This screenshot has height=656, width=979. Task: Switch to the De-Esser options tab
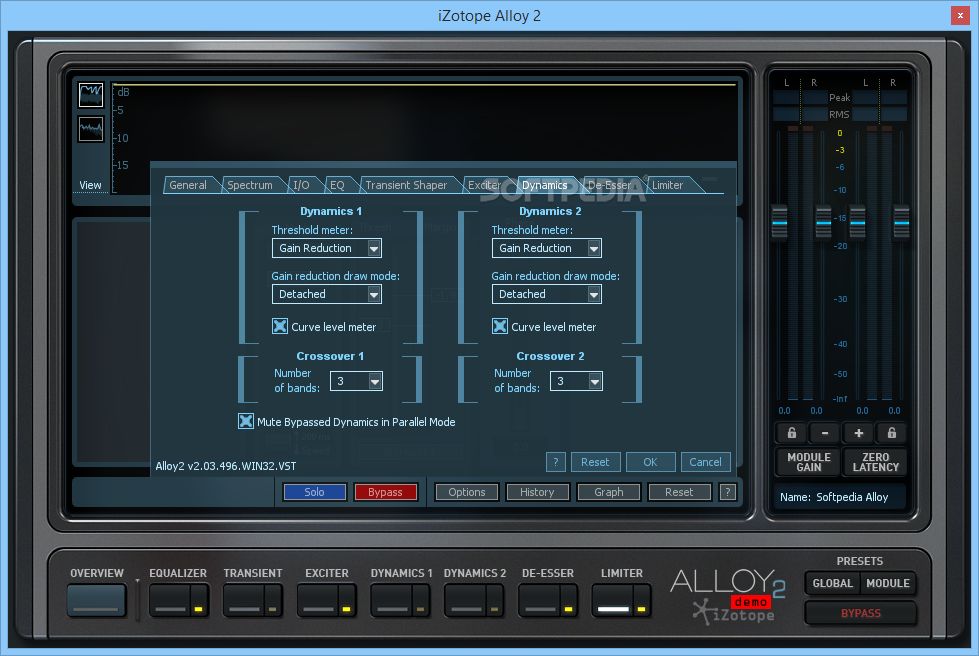609,185
